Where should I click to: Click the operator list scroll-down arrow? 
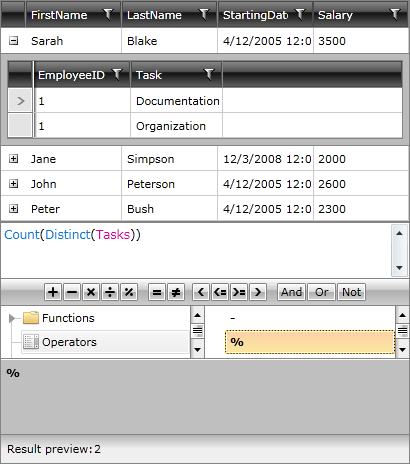tap(402, 350)
